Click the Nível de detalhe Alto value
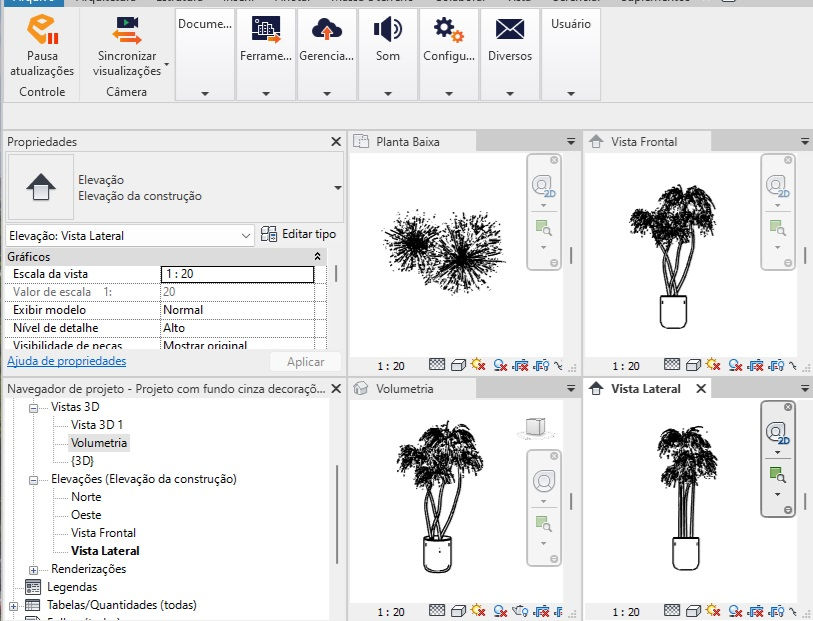 pos(237,328)
